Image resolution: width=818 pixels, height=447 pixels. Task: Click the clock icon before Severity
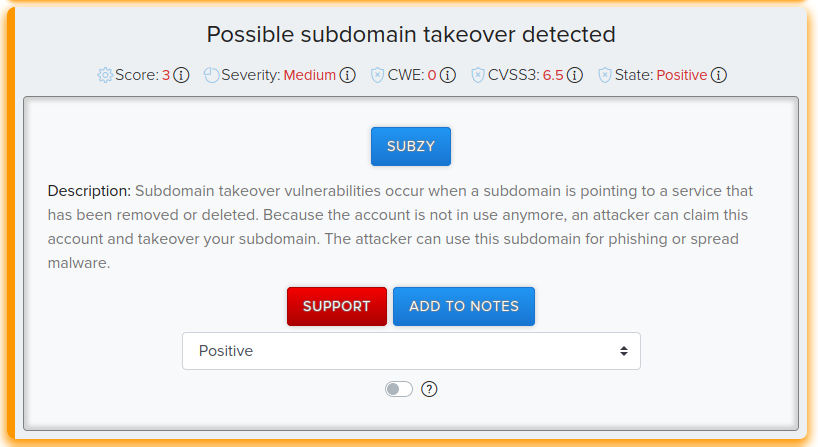coord(211,75)
